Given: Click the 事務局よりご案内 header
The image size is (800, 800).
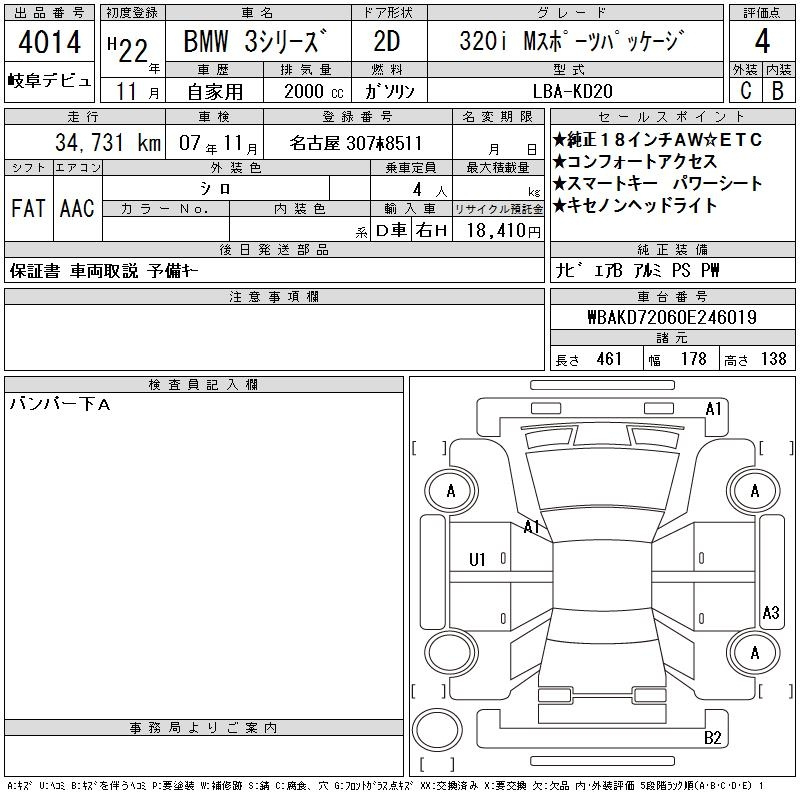Looking at the screenshot, I should click(203, 728).
